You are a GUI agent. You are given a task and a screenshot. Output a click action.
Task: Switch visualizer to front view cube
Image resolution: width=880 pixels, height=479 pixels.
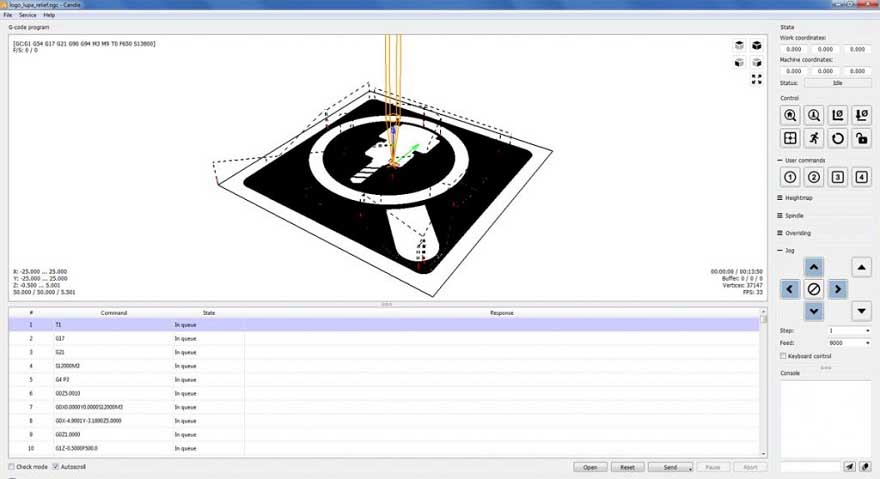pos(739,62)
